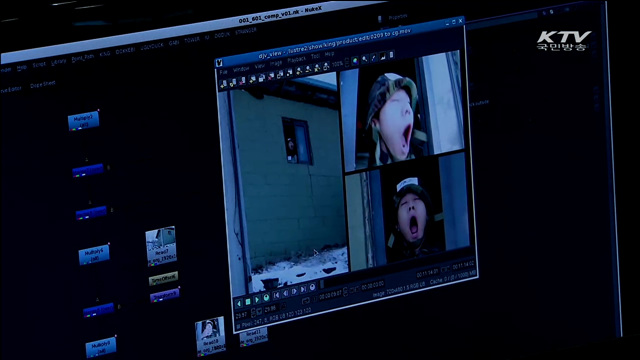The height and width of the screenshot is (360, 640).
Task: Click the Read7 node thumbnail
Action: click(161, 246)
